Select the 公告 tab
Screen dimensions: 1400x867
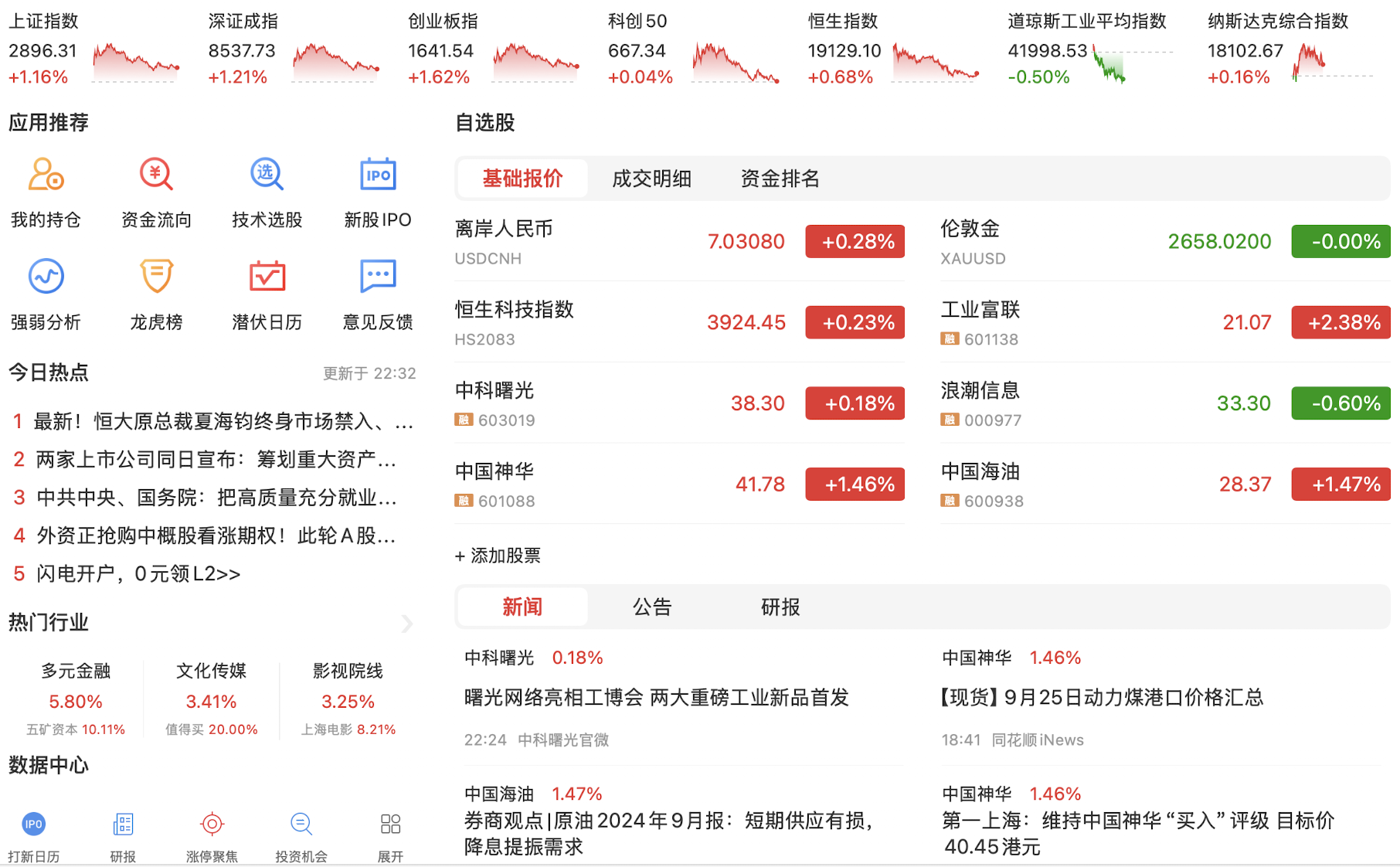[651, 607]
